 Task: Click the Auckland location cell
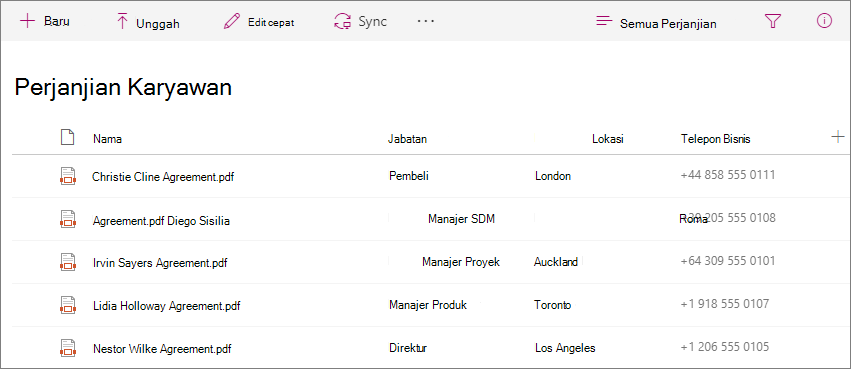(x=556, y=262)
